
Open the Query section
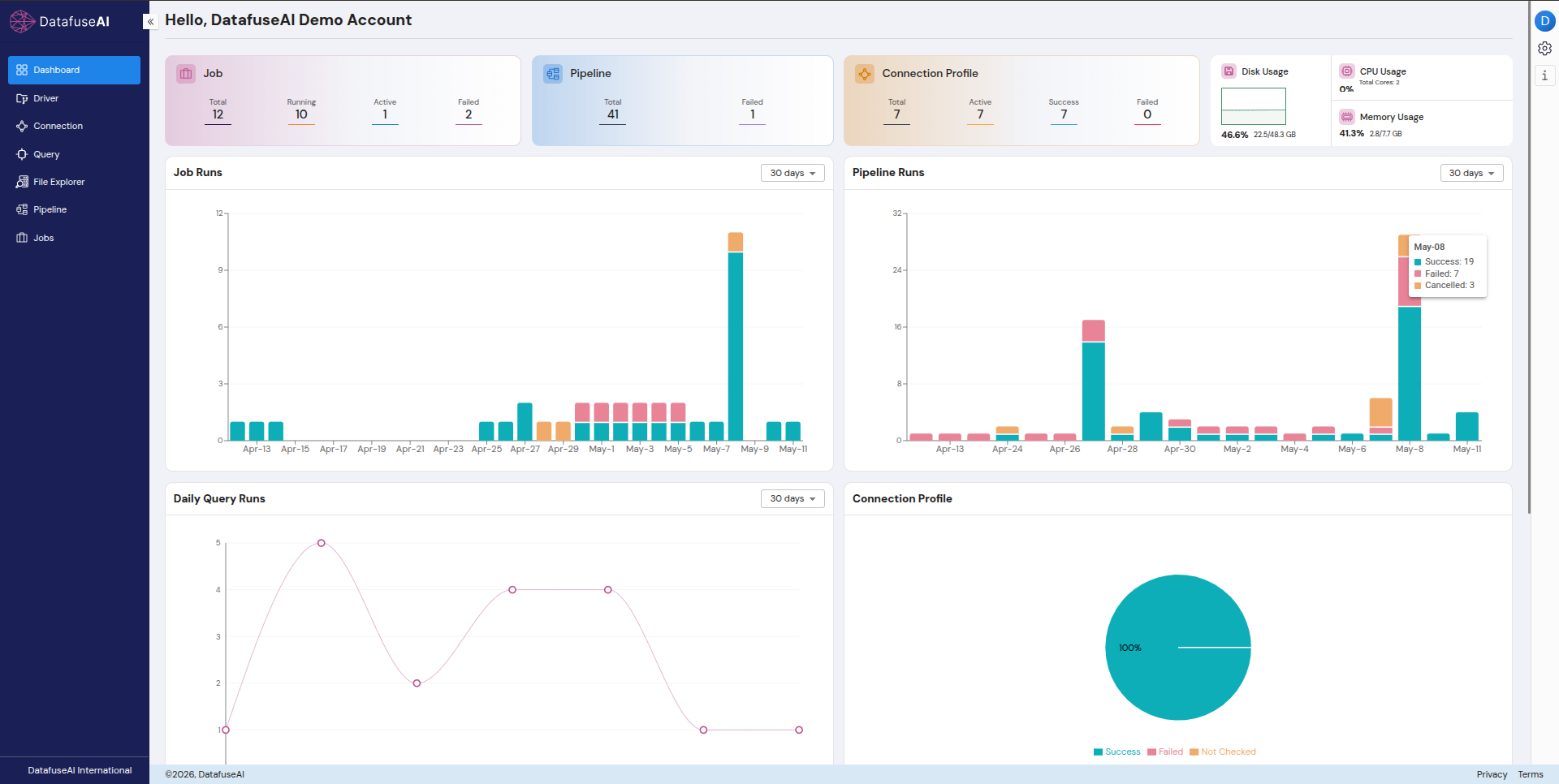(x=74, y=154)
